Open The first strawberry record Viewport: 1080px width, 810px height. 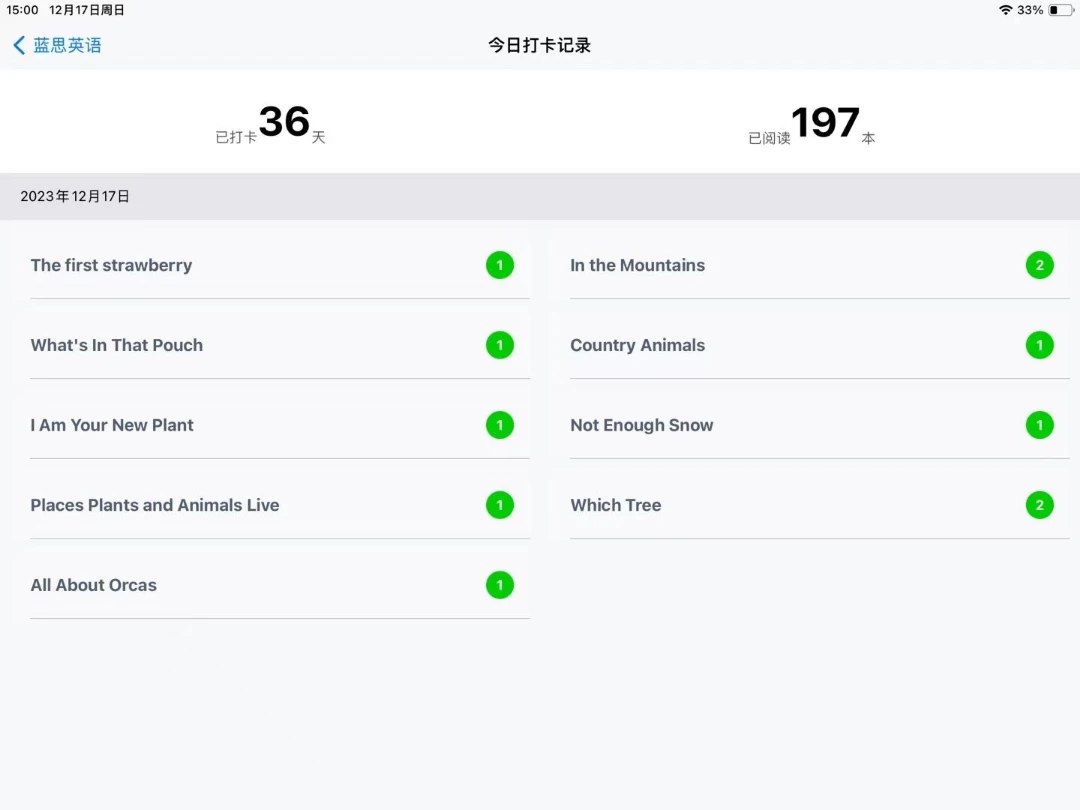(x=111, y=265)
